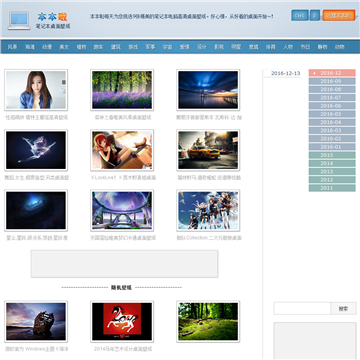Open the 动物 category
The width and height of the screenshot is (360, 360).
tap(339, 47)
